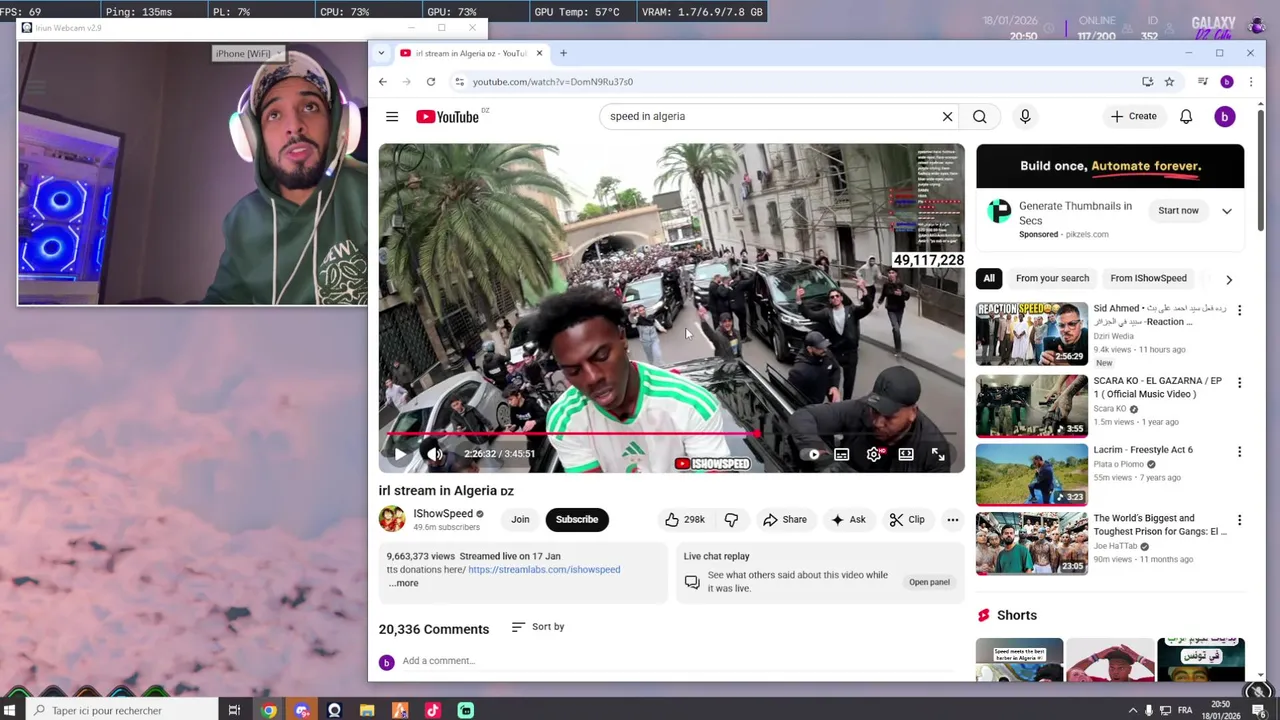The image size is (1280, 720).
Task: Open the YouTube account avatar menu
Action: point(1224,117)
